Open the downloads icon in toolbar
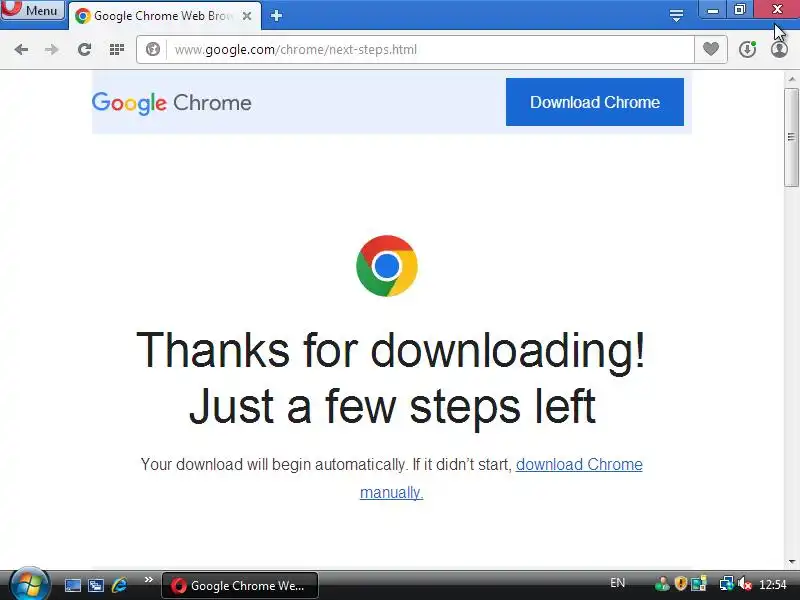The image size is (800, 600). 747,49
